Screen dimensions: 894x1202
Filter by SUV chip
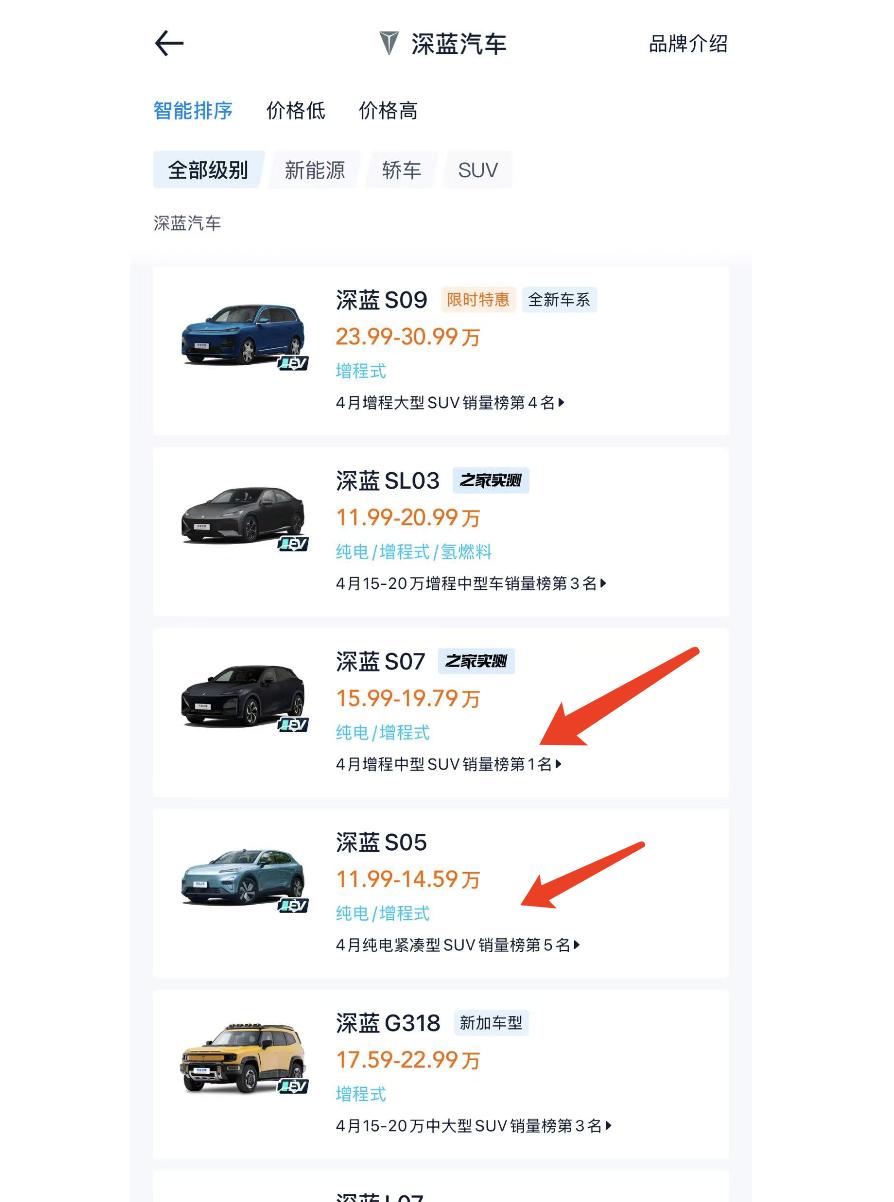(x=478, y=170)
